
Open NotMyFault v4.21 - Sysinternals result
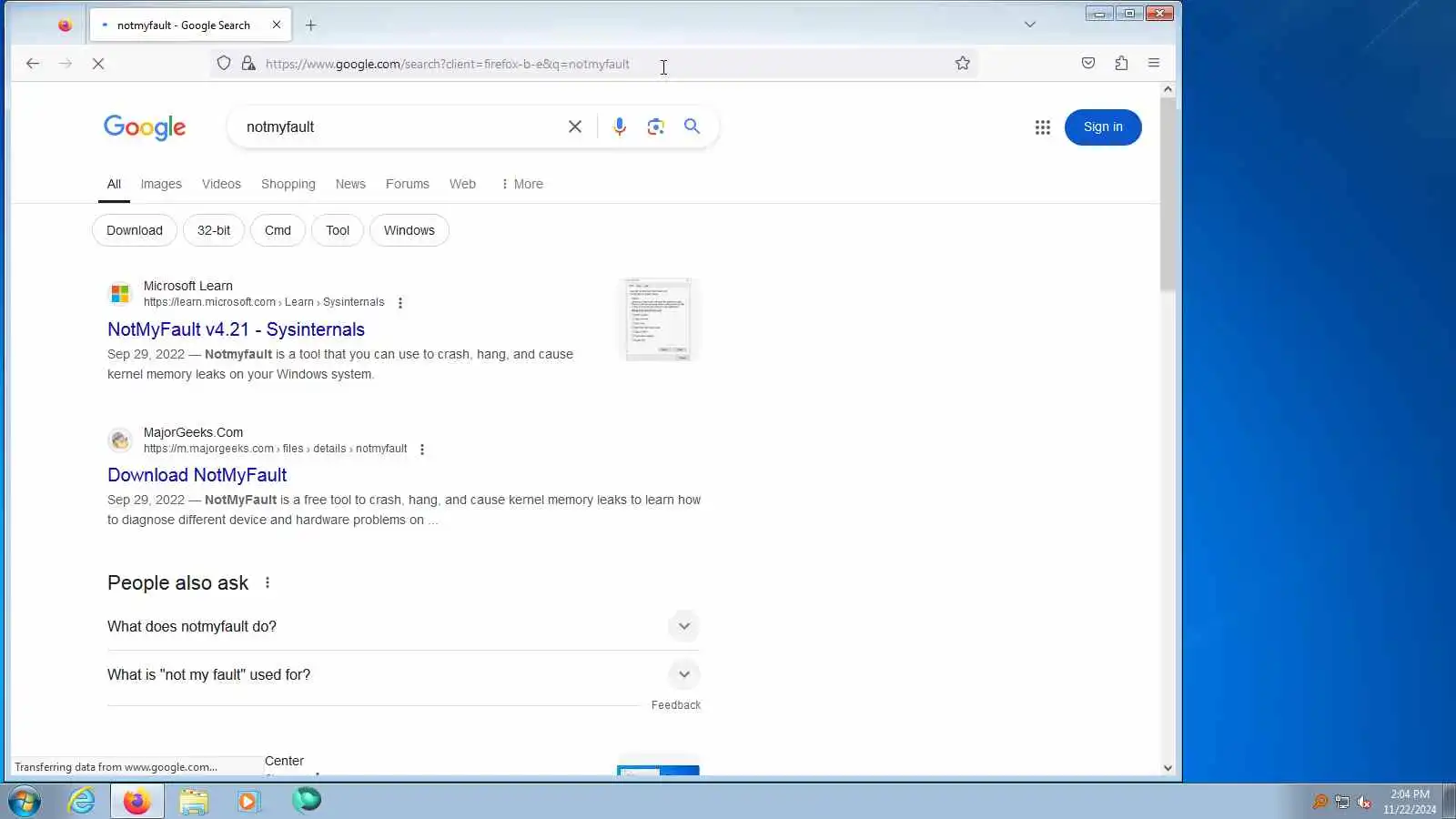click(x=237, y=329)
